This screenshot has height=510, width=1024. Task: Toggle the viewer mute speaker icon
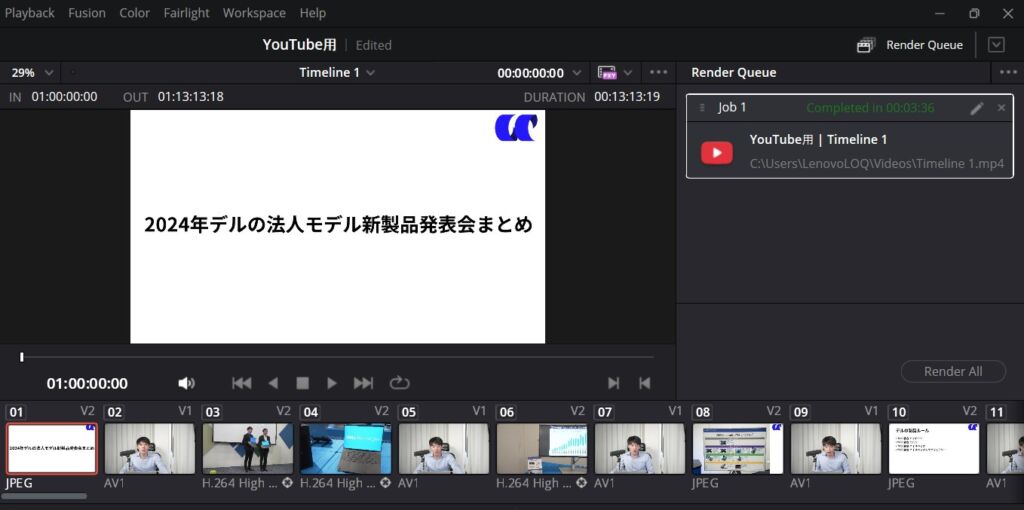click(186, 383)
